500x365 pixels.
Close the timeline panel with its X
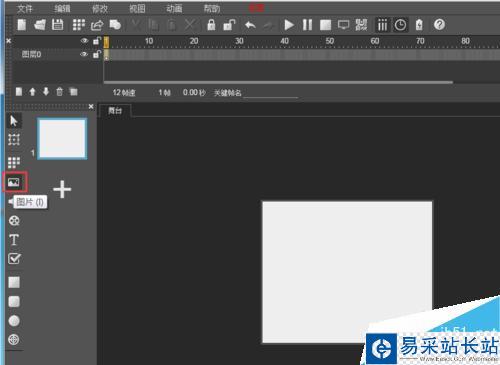[x=9, y=41]
